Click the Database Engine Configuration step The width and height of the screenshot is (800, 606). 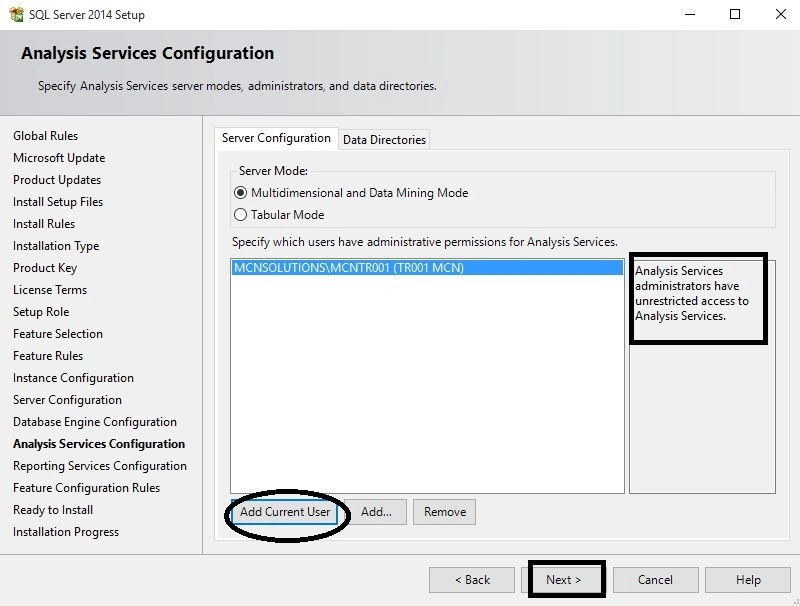95,421
